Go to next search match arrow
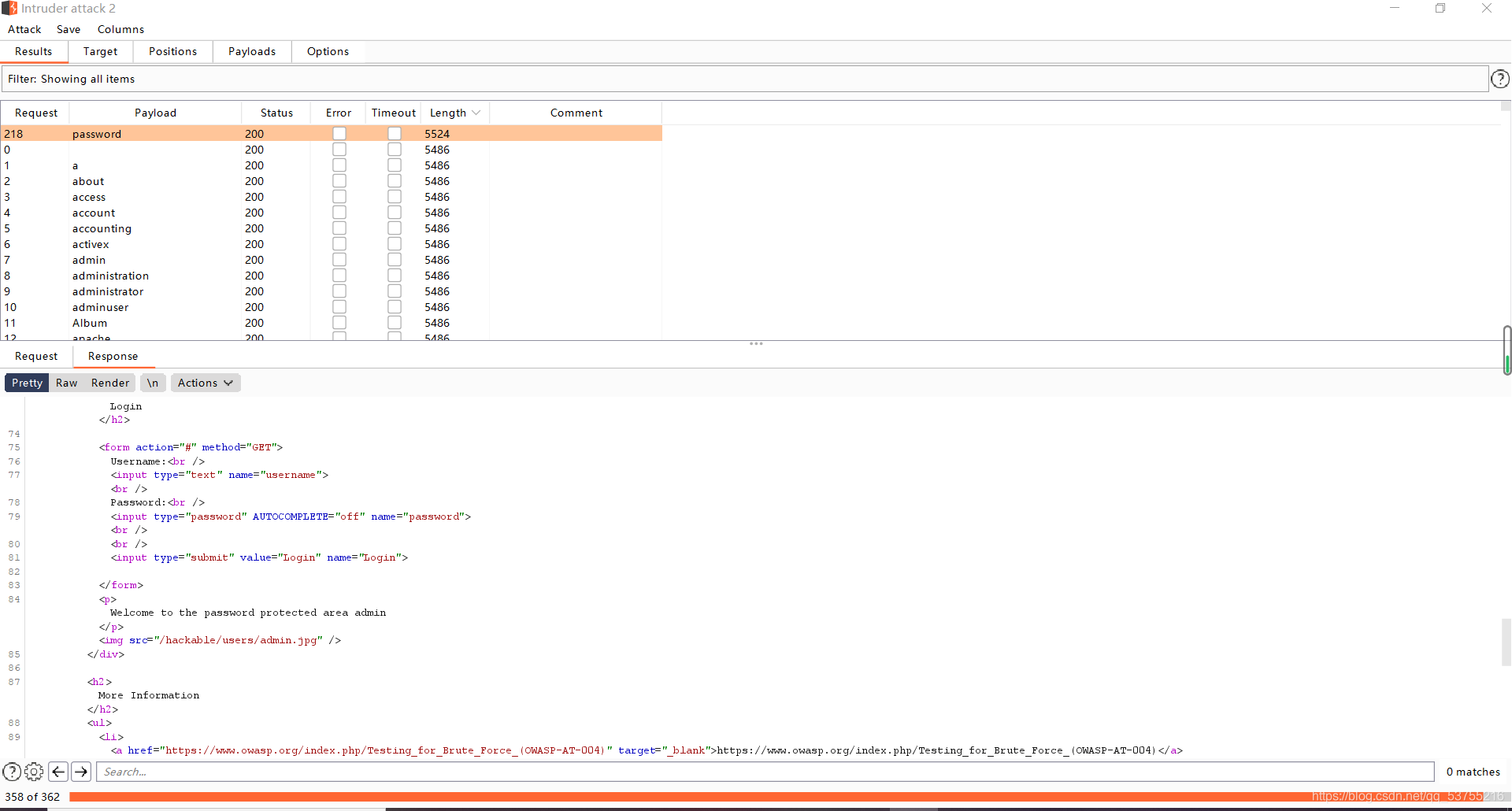 [81, 772]
